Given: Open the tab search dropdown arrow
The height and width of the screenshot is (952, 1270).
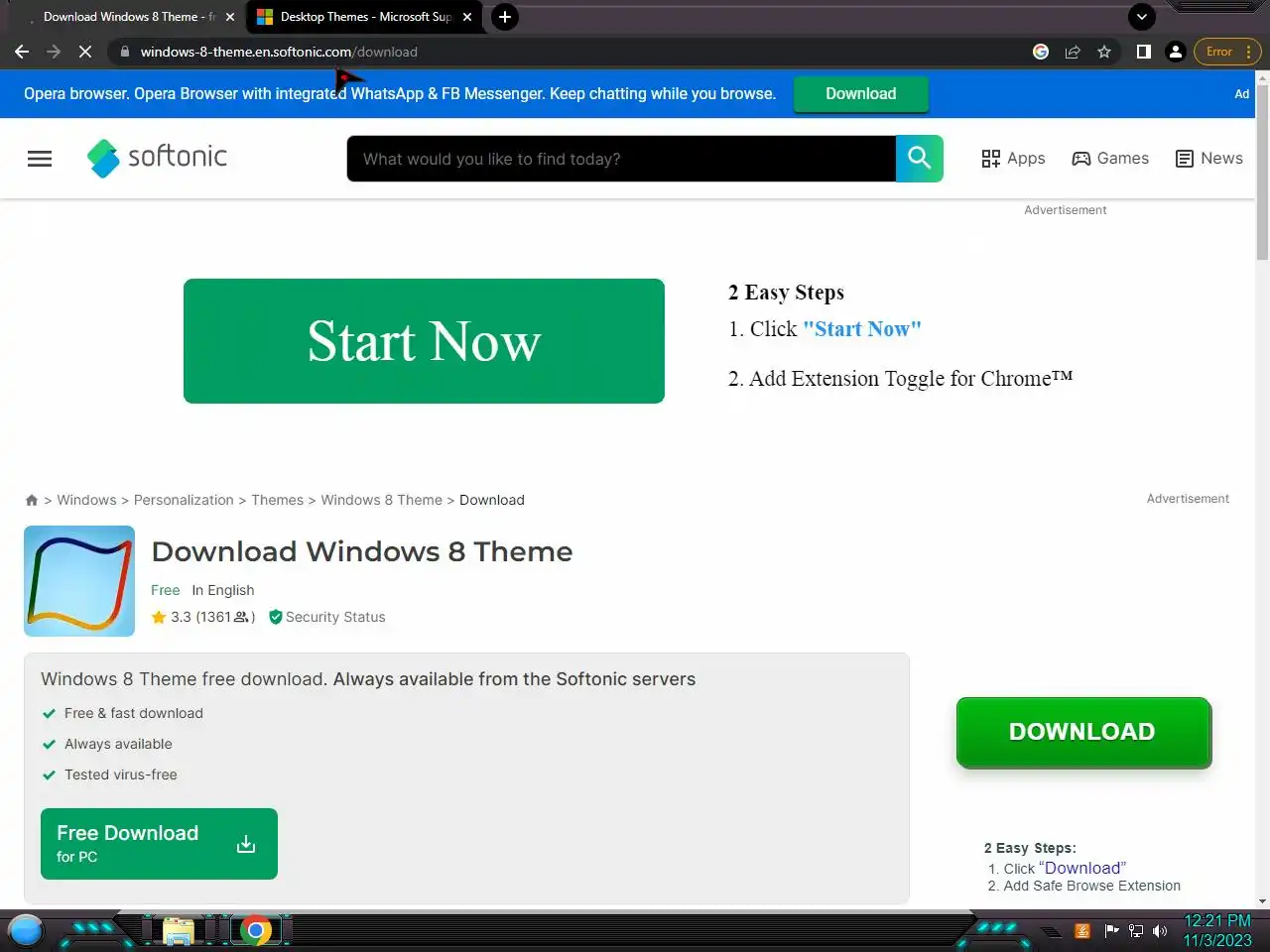Looking at the screenshot, I should click(x=1142, y=17).
